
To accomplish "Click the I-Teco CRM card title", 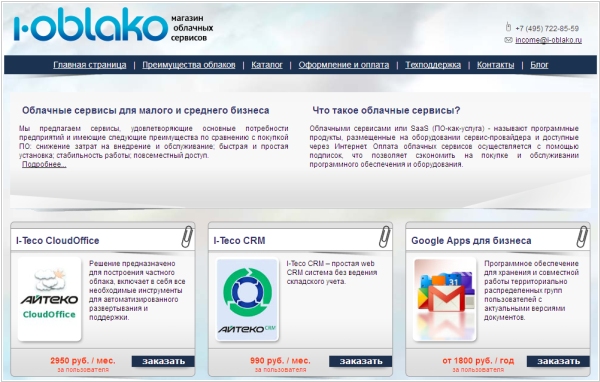I will (x=239, y=240).
